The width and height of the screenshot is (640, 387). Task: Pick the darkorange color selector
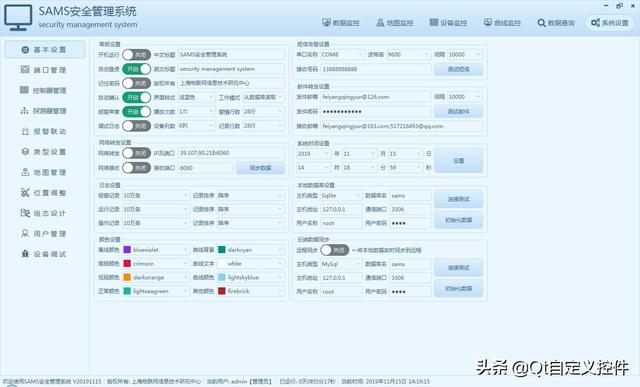click(x=156, y=277)
